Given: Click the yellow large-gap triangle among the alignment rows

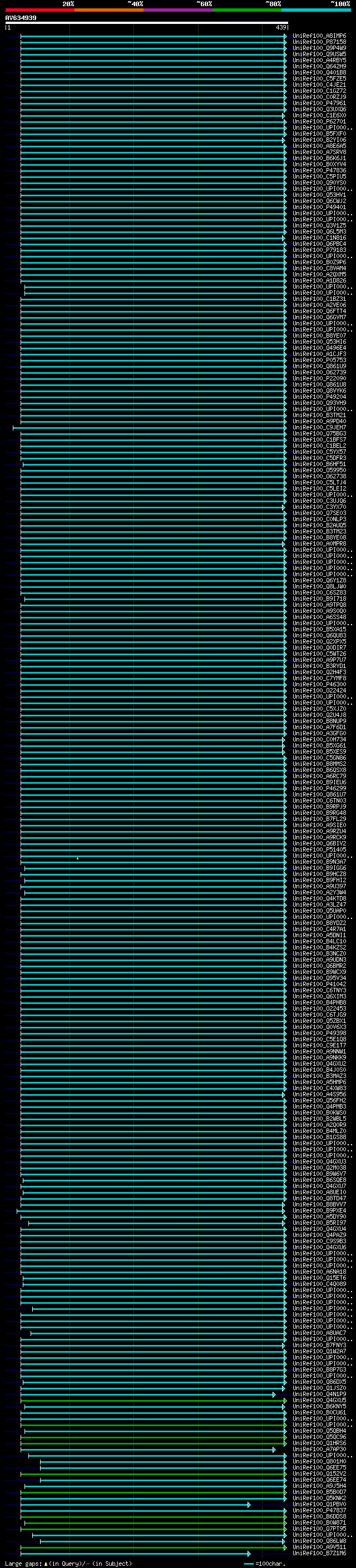Looking at the screenshot, I should tap(77, 858).
